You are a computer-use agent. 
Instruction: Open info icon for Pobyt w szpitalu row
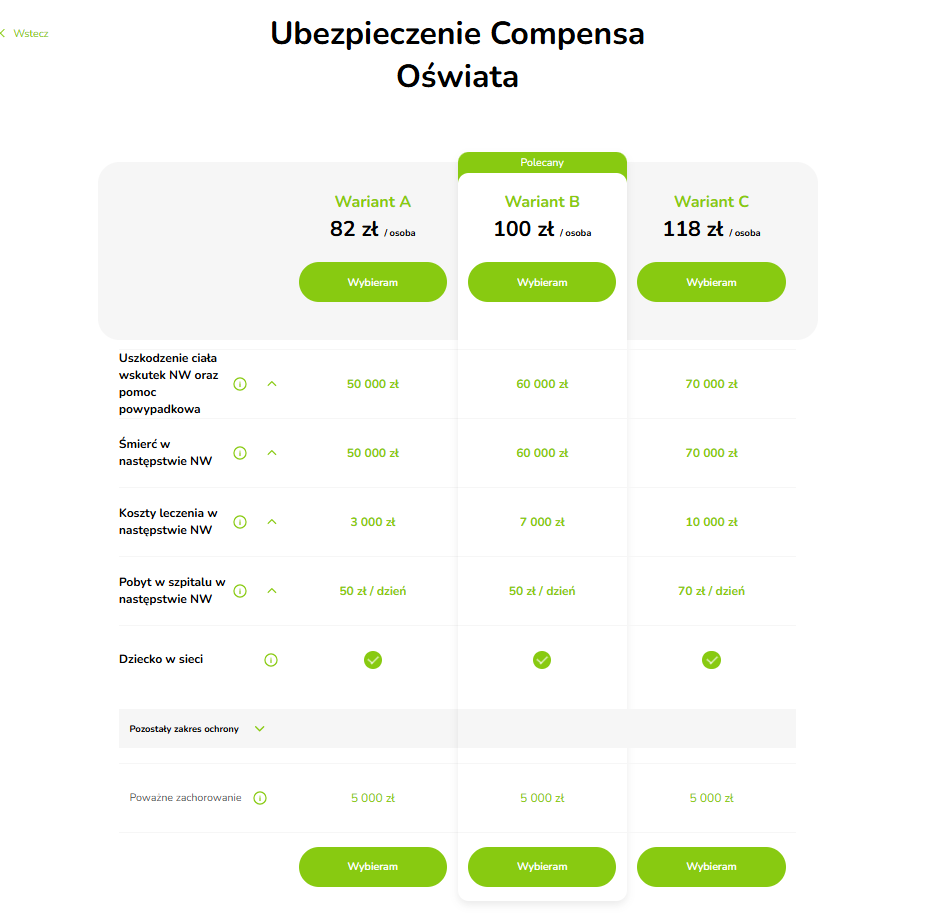[x=240, y=591]
